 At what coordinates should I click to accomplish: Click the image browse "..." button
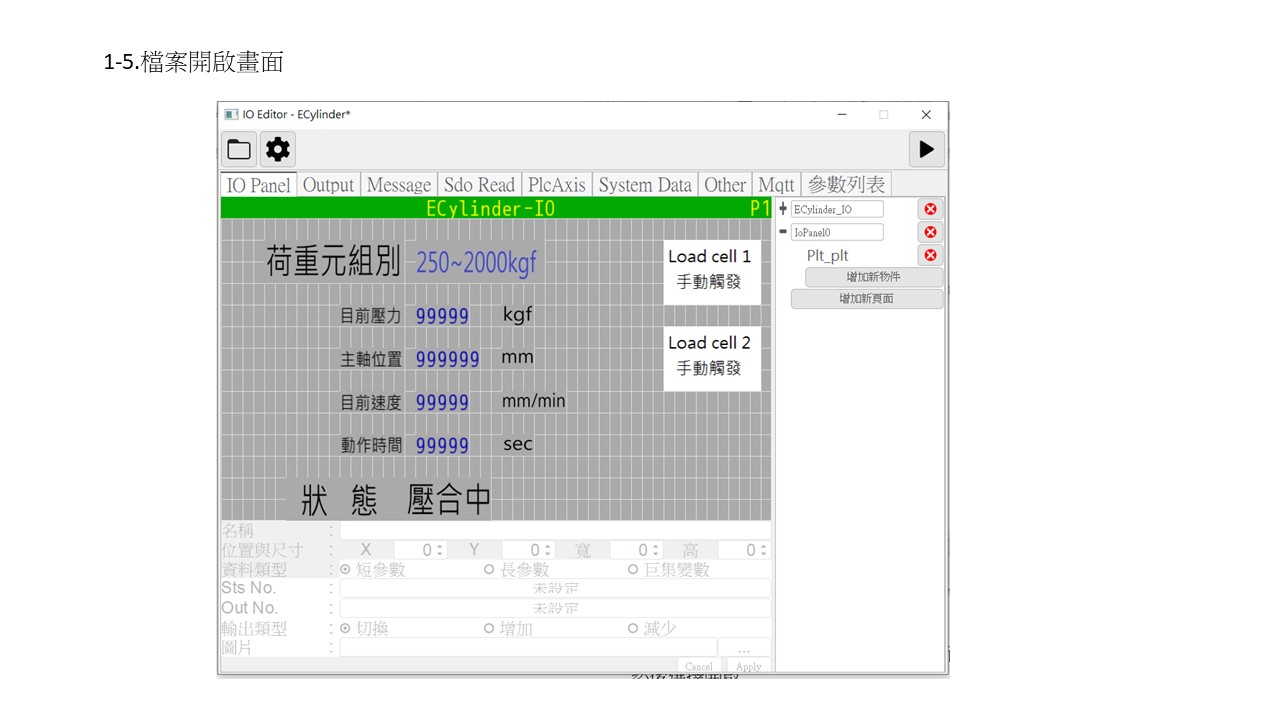click(x=744, y=648)
